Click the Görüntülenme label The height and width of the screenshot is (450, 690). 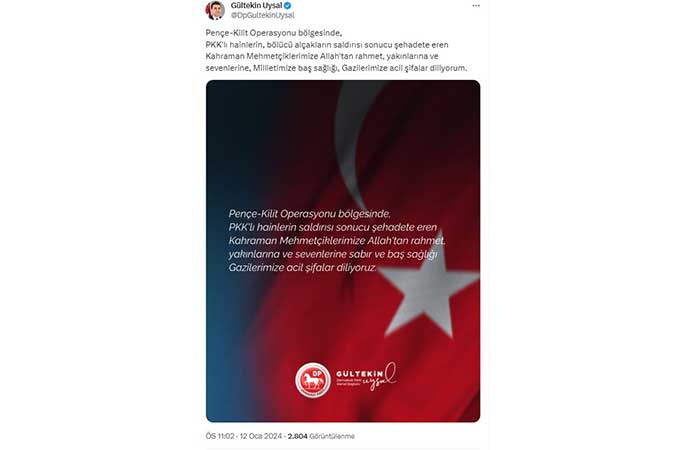[x=332, y=436]
